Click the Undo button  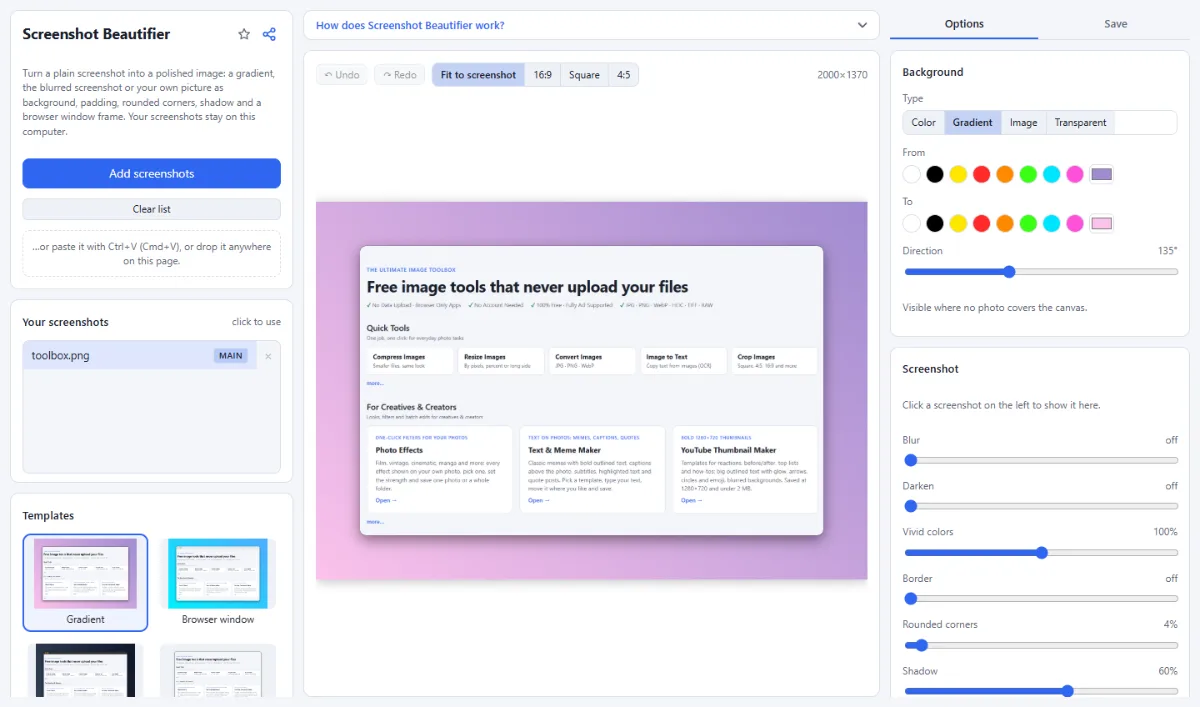coord(342,75)
